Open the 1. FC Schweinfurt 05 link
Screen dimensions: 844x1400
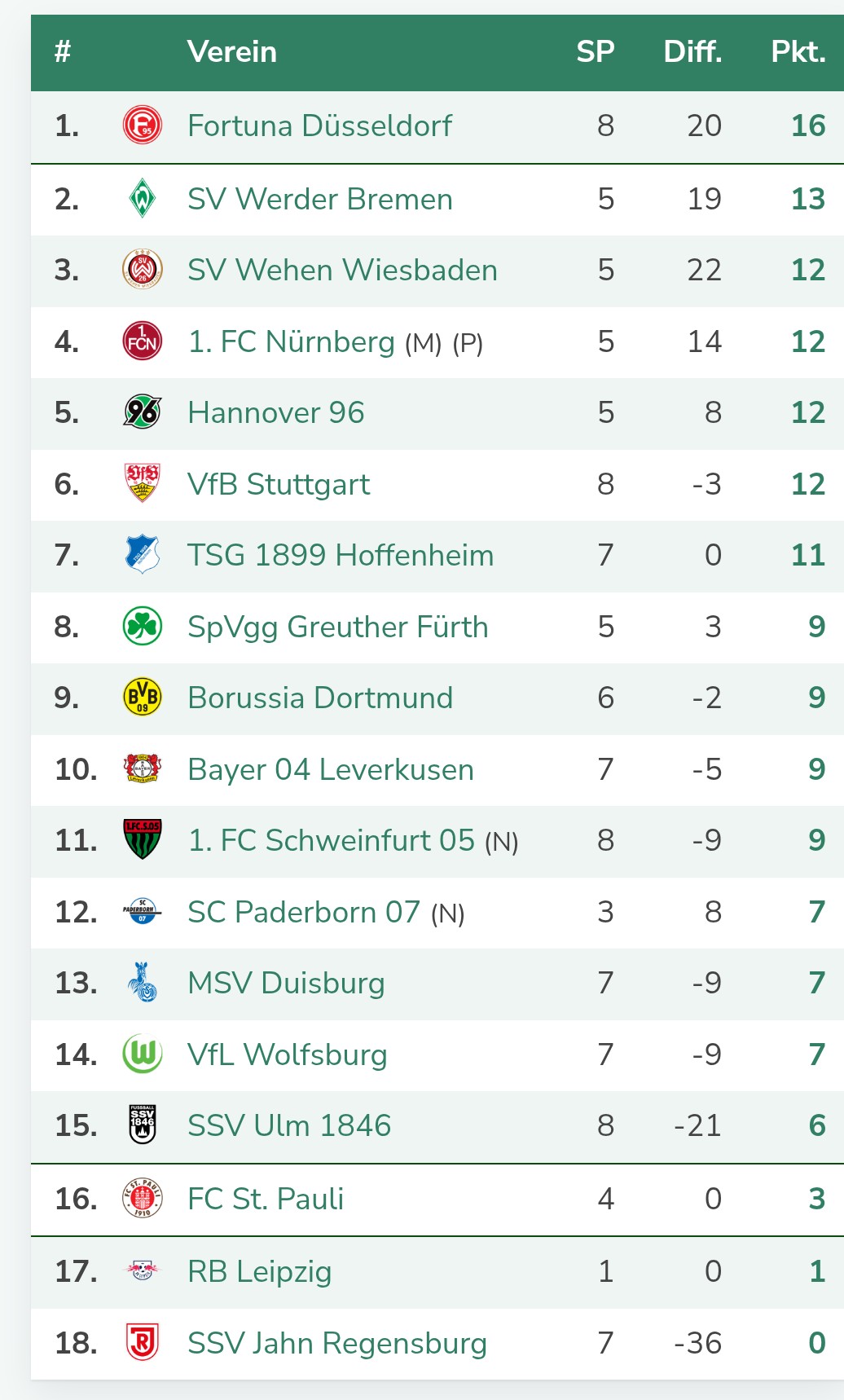331,840
